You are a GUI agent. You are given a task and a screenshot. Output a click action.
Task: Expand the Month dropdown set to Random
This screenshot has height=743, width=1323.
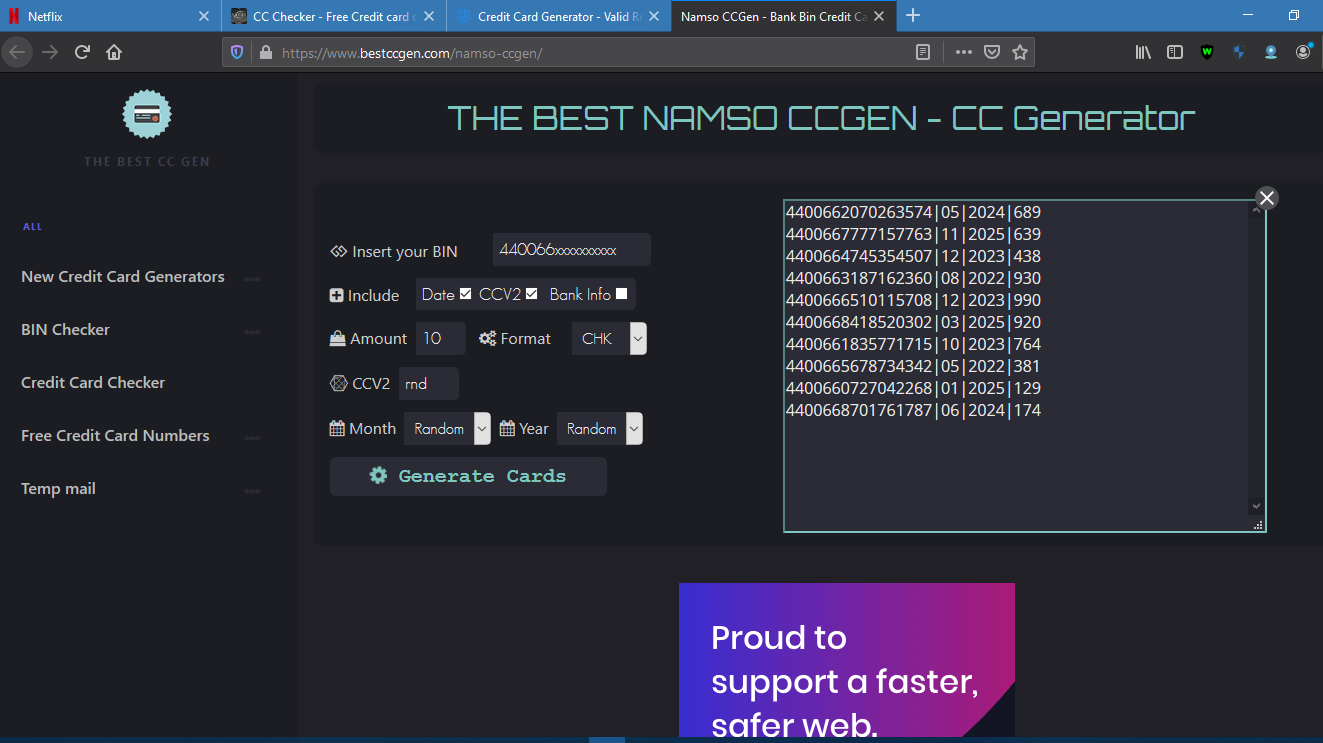pos(482,428)
